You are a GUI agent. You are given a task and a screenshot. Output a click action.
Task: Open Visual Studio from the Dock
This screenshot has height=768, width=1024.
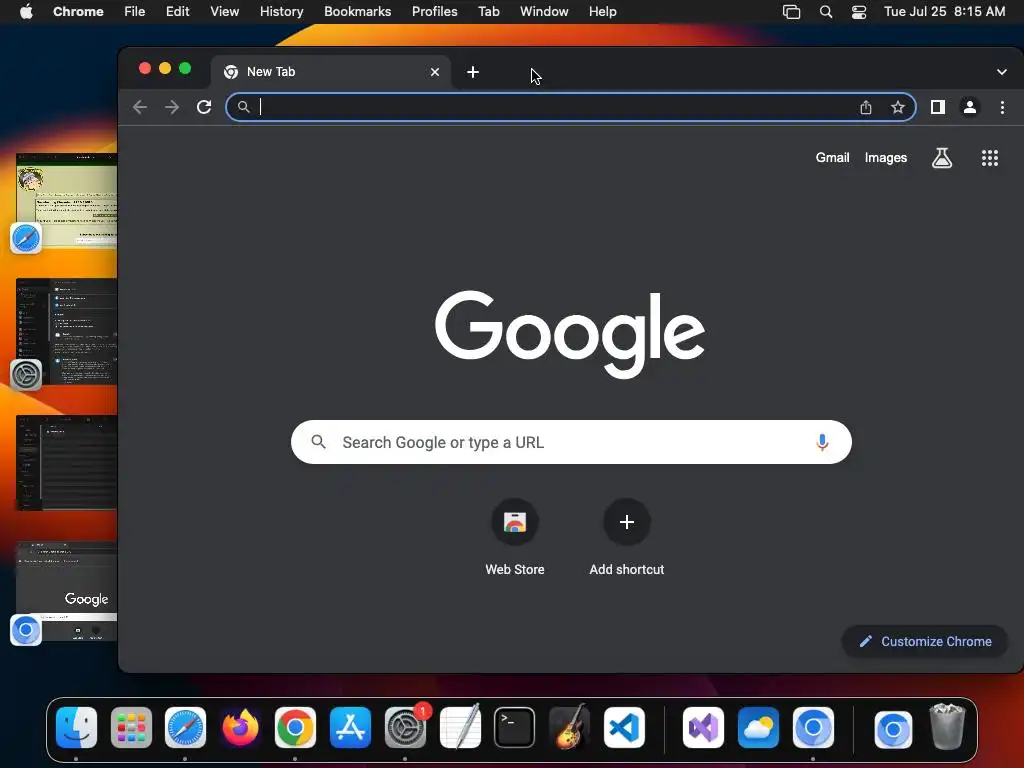[x=703, y=728]
